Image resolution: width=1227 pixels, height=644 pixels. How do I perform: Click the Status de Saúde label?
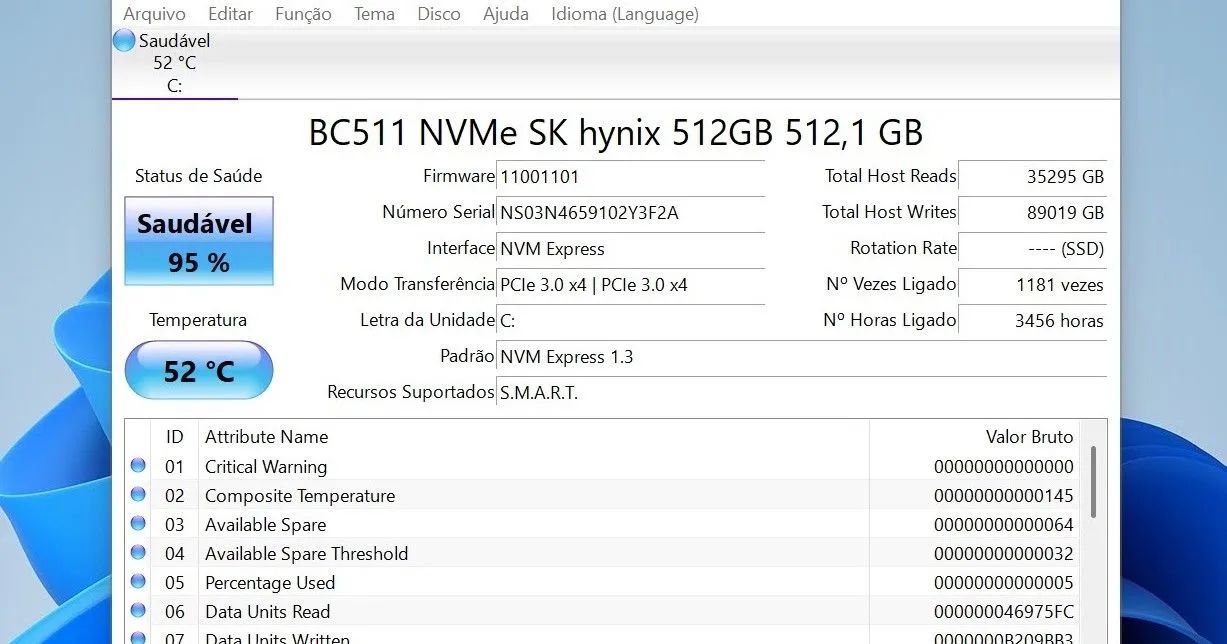coord(198,176)
